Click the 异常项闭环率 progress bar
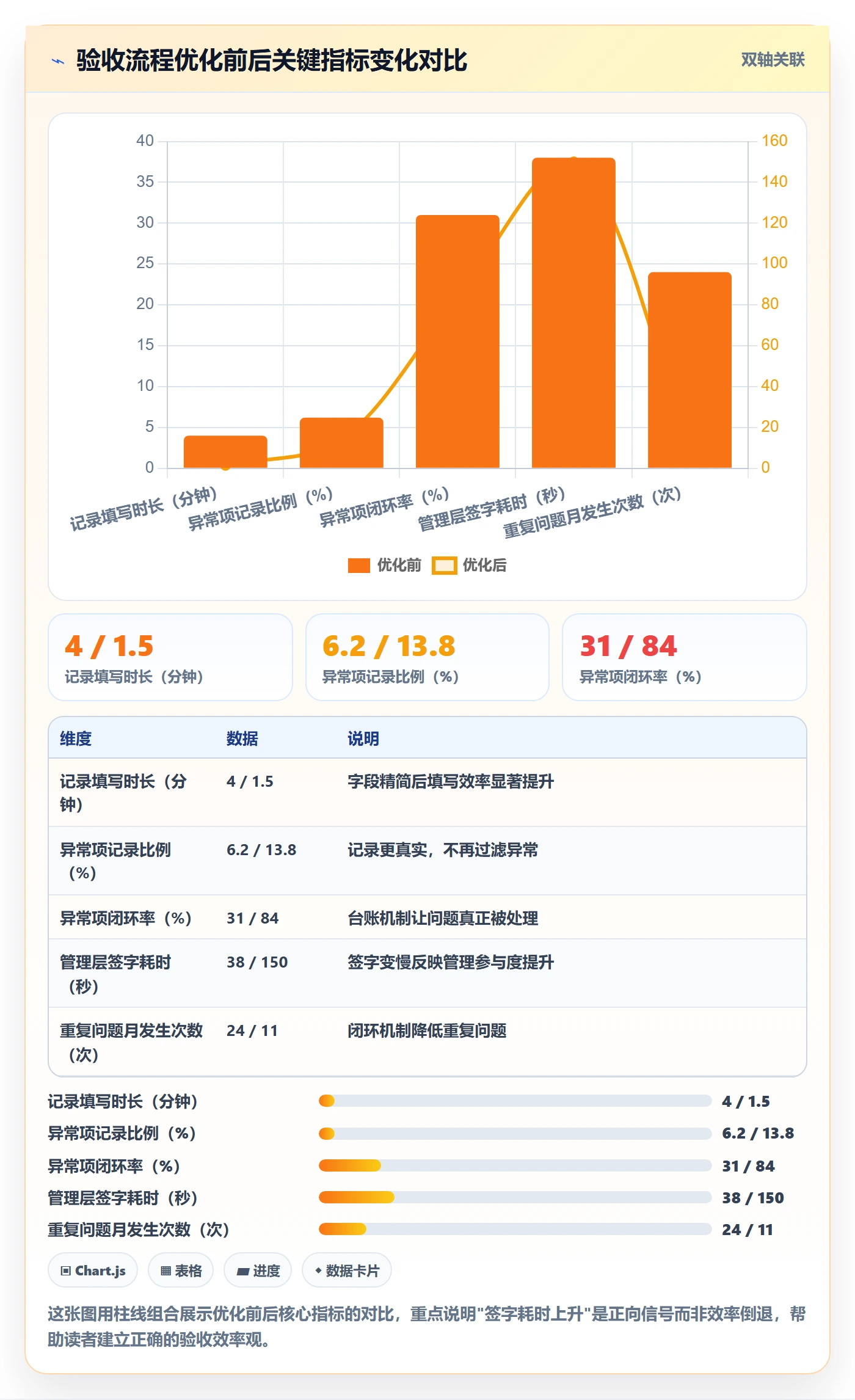This screenshot has height=1400, width=855. [x=515, y=1165]
